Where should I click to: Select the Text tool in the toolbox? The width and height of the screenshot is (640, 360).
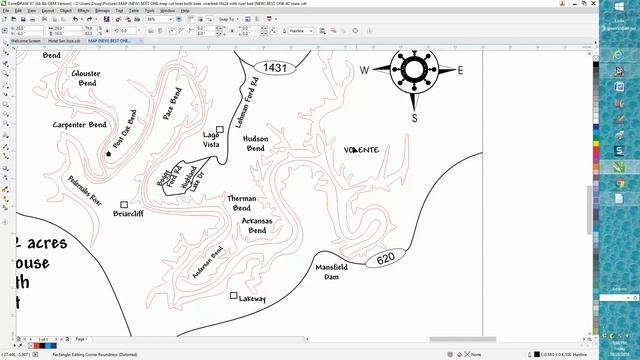5,135
